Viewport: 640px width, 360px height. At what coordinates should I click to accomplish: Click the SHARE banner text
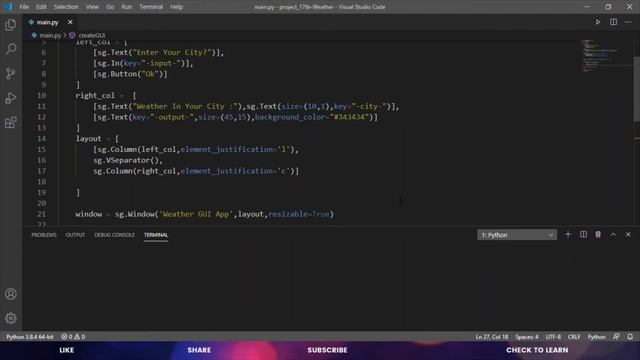(199, 350)
